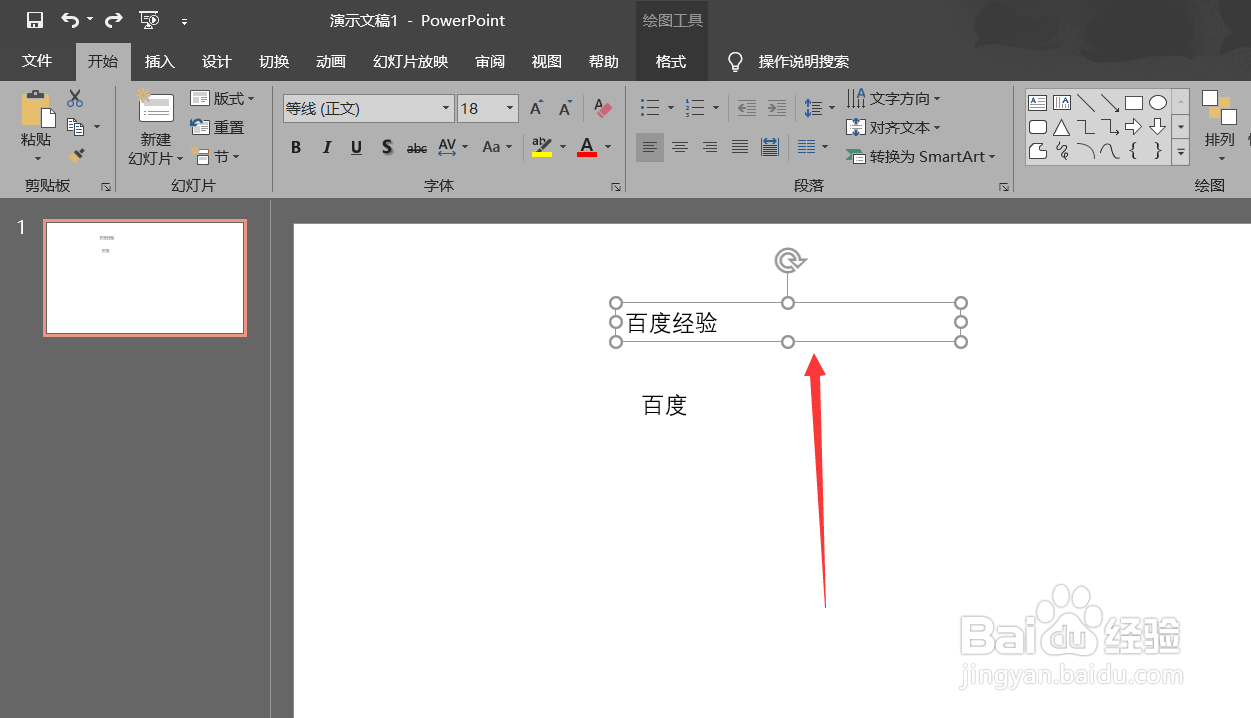Click the Clear All Formatting eraser icon
Screen dimensions: 1251x718
tap(602, 107)
